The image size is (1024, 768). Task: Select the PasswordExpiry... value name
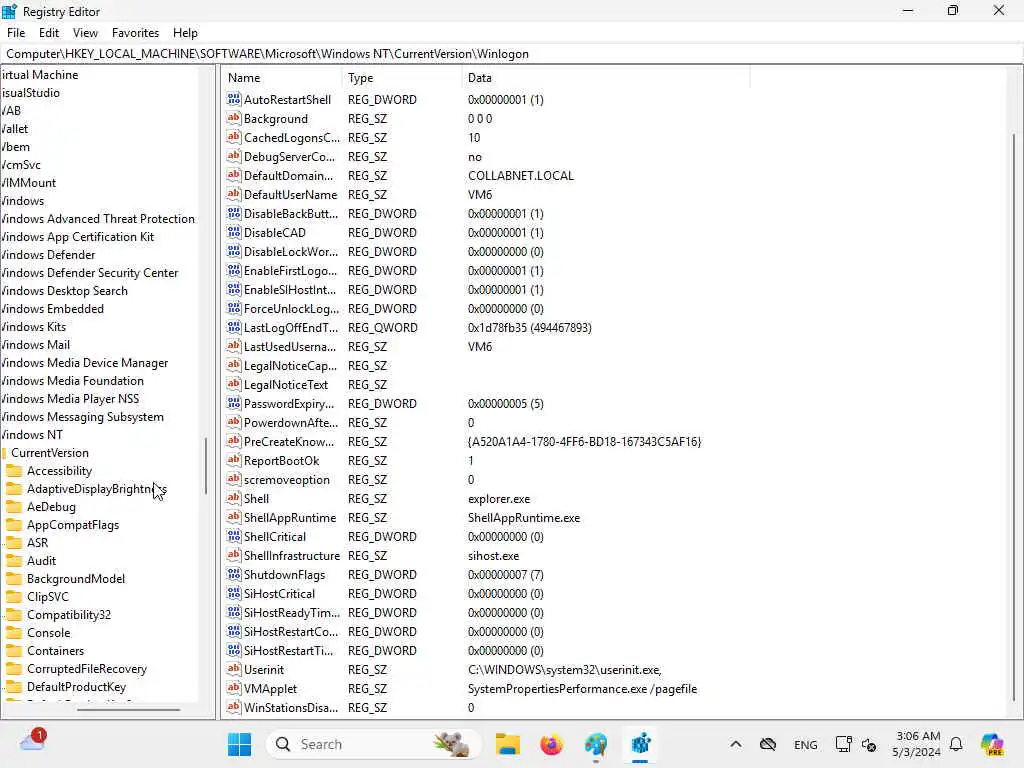[x=289, y=404]
